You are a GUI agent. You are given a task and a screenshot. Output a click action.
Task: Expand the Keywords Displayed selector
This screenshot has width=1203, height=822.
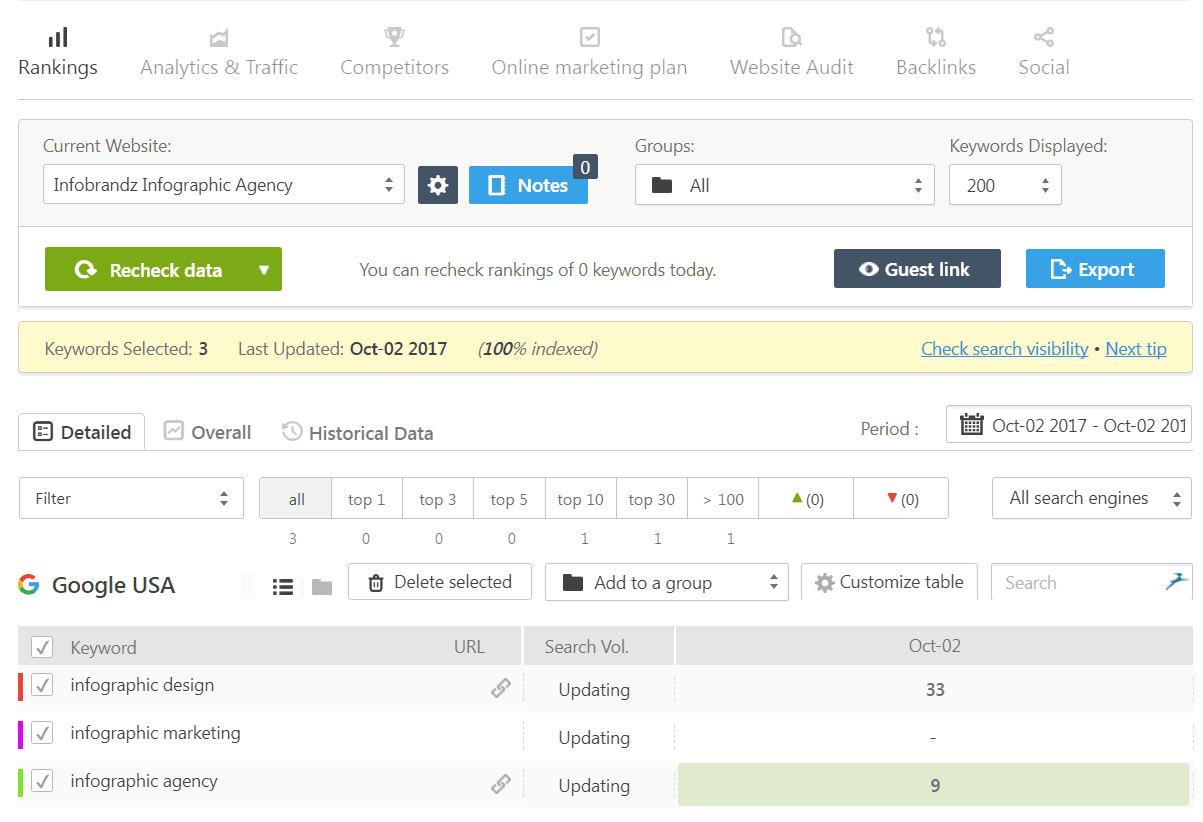coord(1005,184)
